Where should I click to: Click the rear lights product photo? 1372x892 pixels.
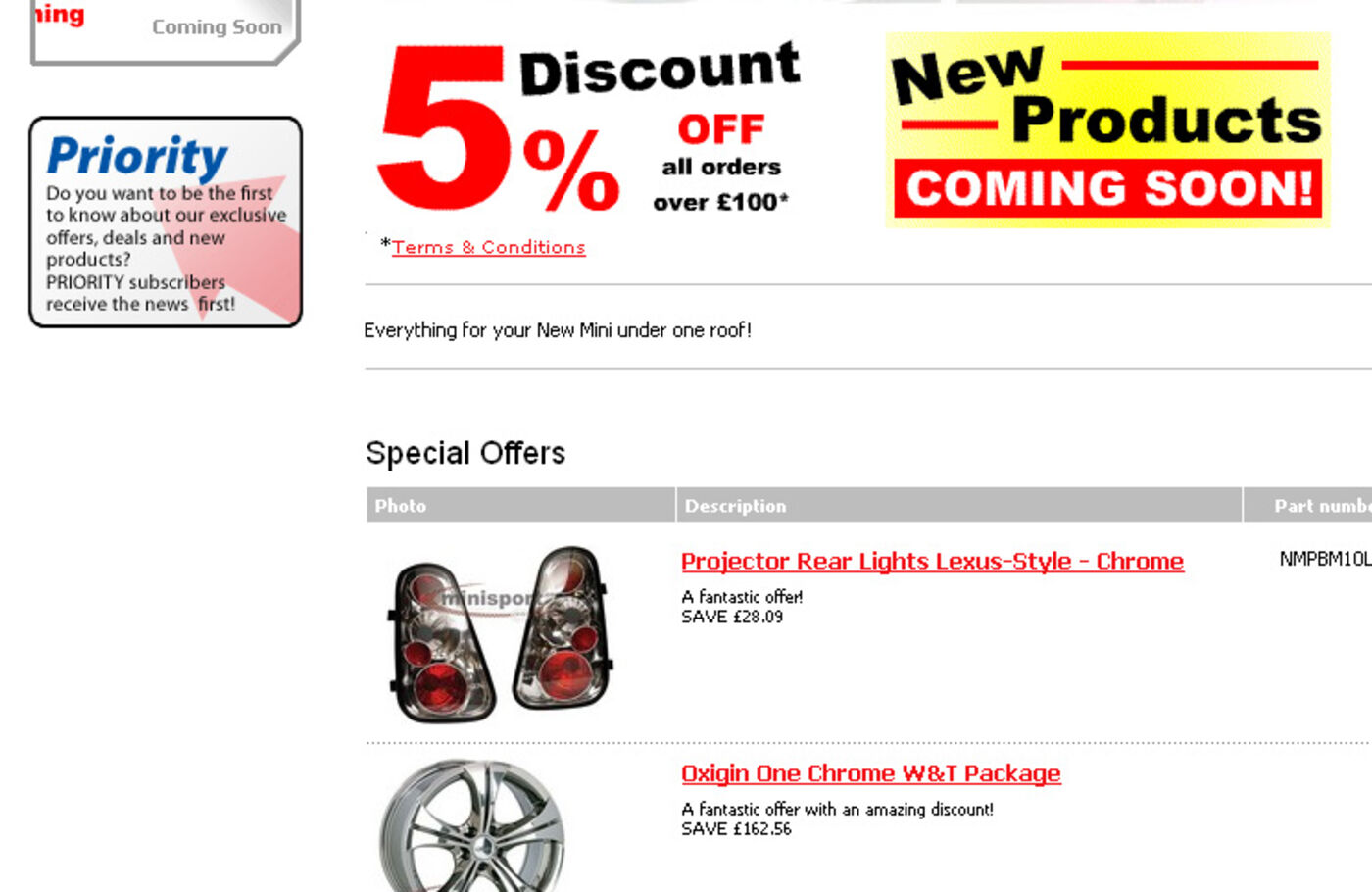(x=500, y=634)
